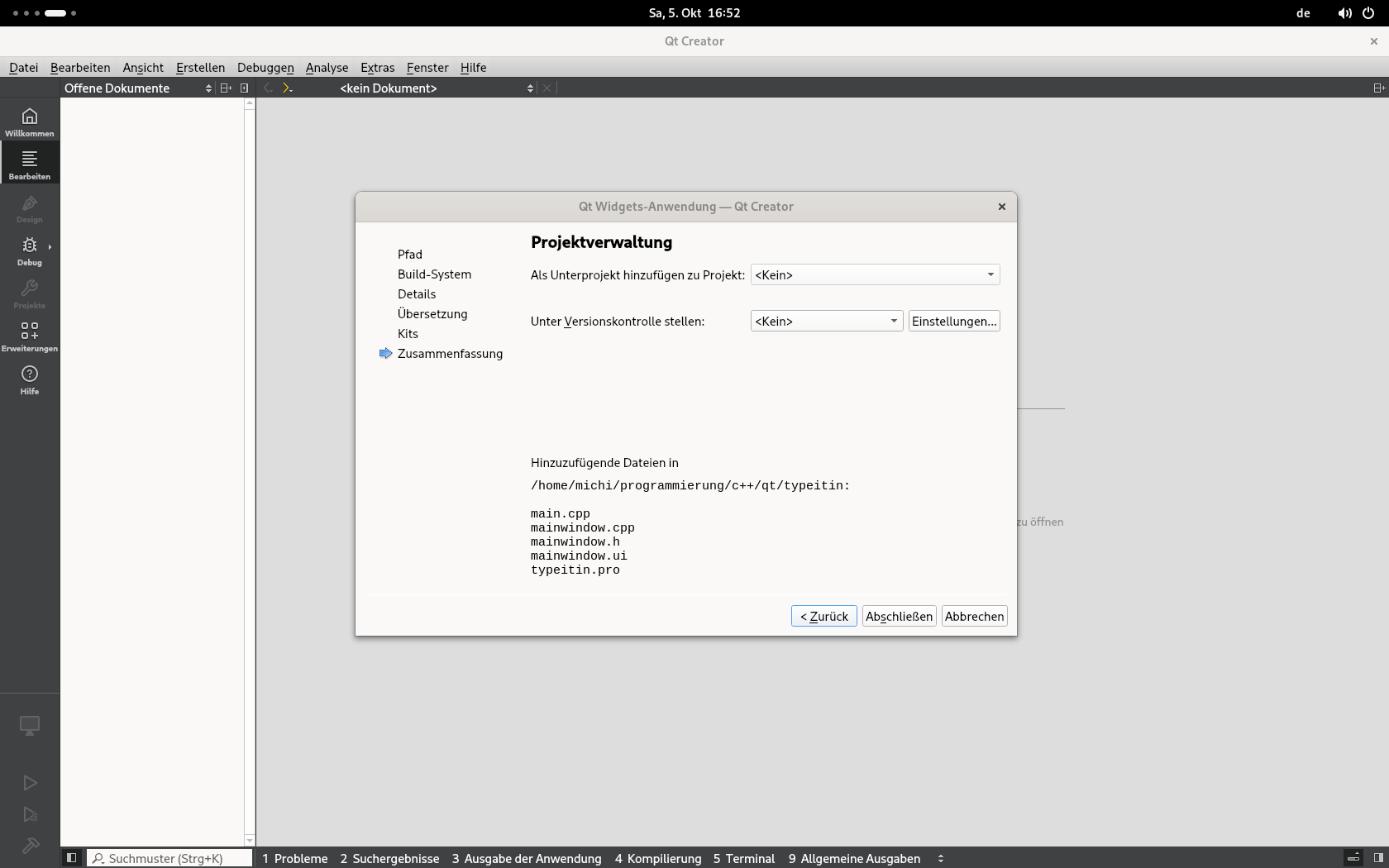Open the Ansicht menu
Screen dimensions: 1389x868
click(143, 68)
